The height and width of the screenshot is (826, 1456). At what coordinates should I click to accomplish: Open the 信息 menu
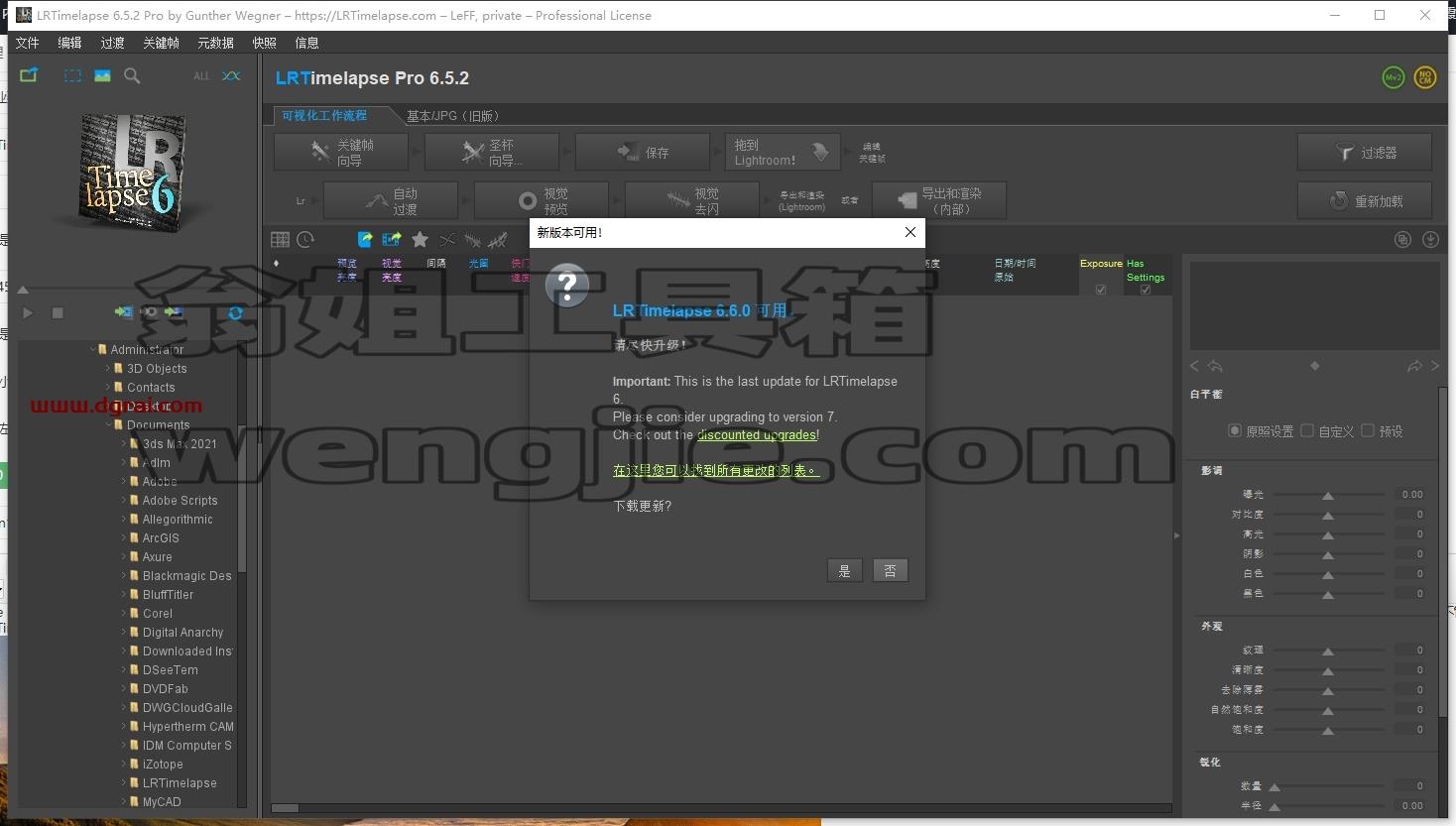click(306, 43)
